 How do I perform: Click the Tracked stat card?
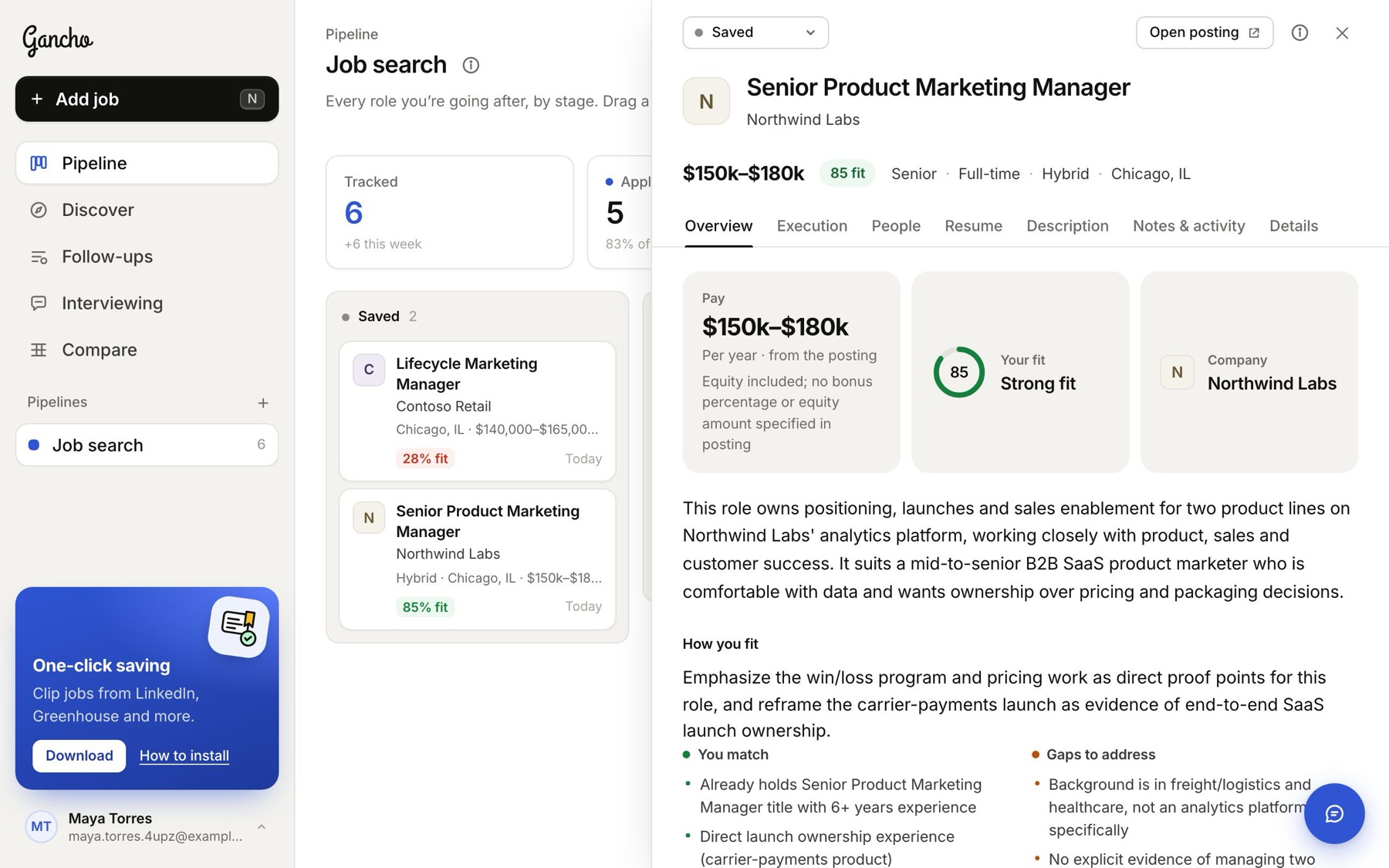tap(450, 212)
